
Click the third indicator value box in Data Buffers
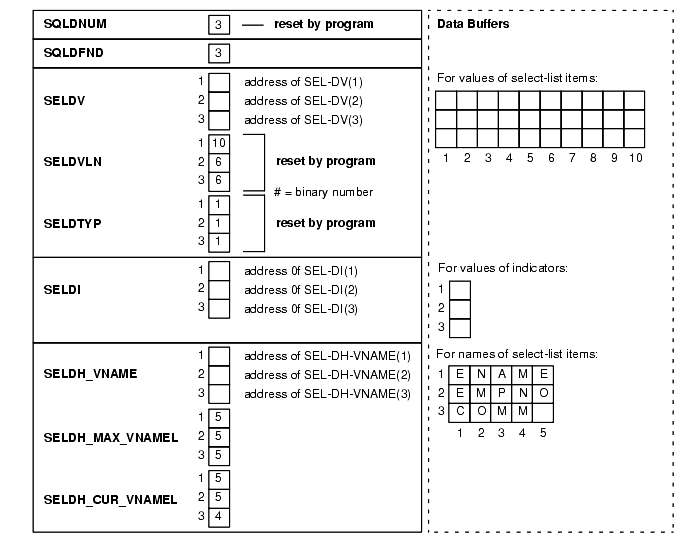coord(459,327)
